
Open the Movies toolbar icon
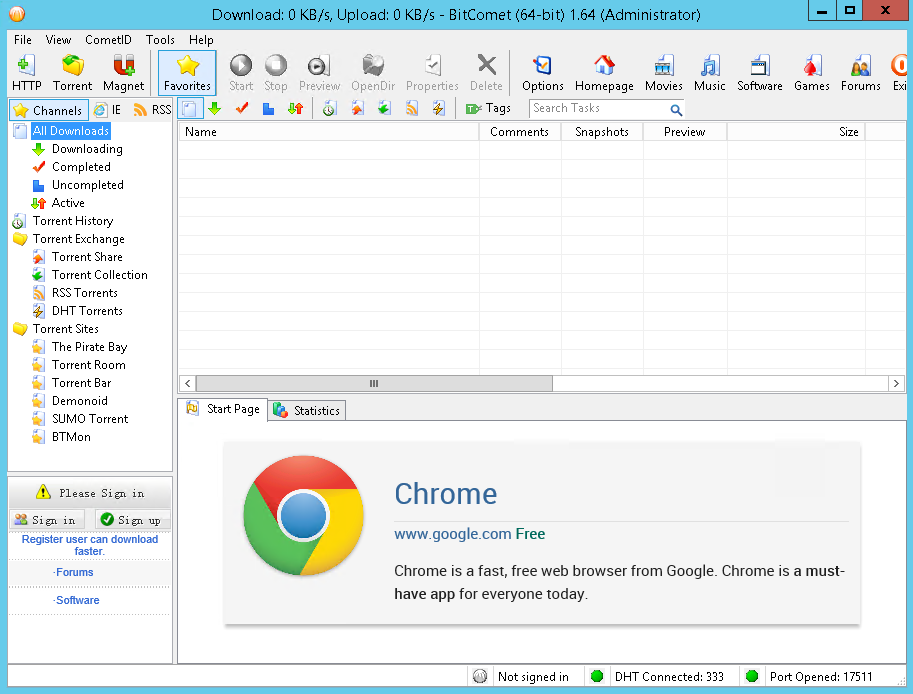663,73
